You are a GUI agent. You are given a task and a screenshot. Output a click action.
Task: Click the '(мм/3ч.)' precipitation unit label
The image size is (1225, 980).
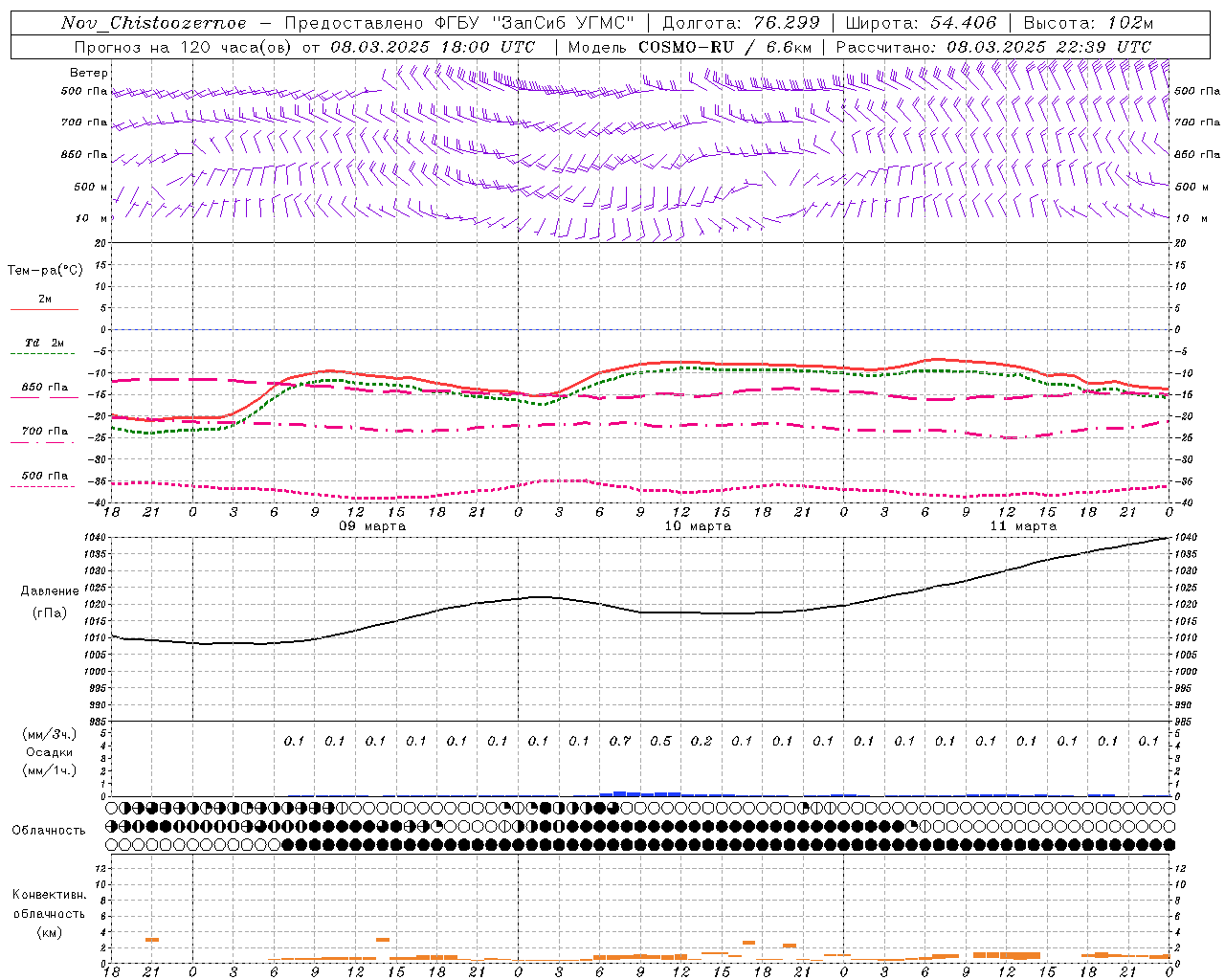tap(50, 734)
